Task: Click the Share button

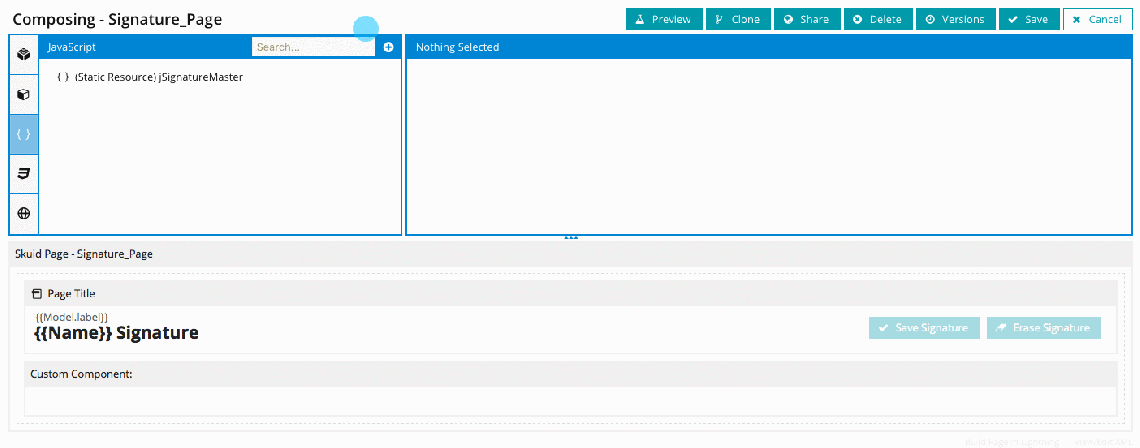Action: pyautogui.click(x=807, y=20)
